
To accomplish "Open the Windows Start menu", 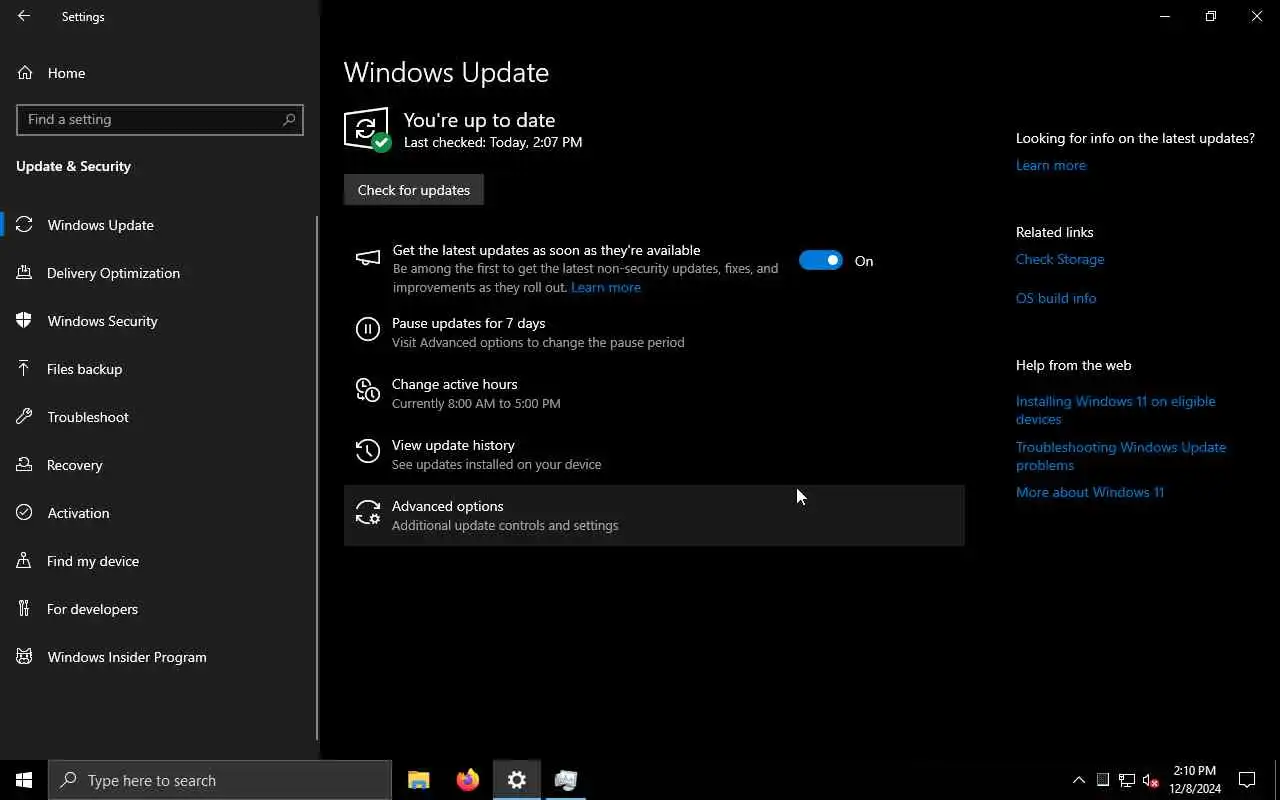I will 24,780.
